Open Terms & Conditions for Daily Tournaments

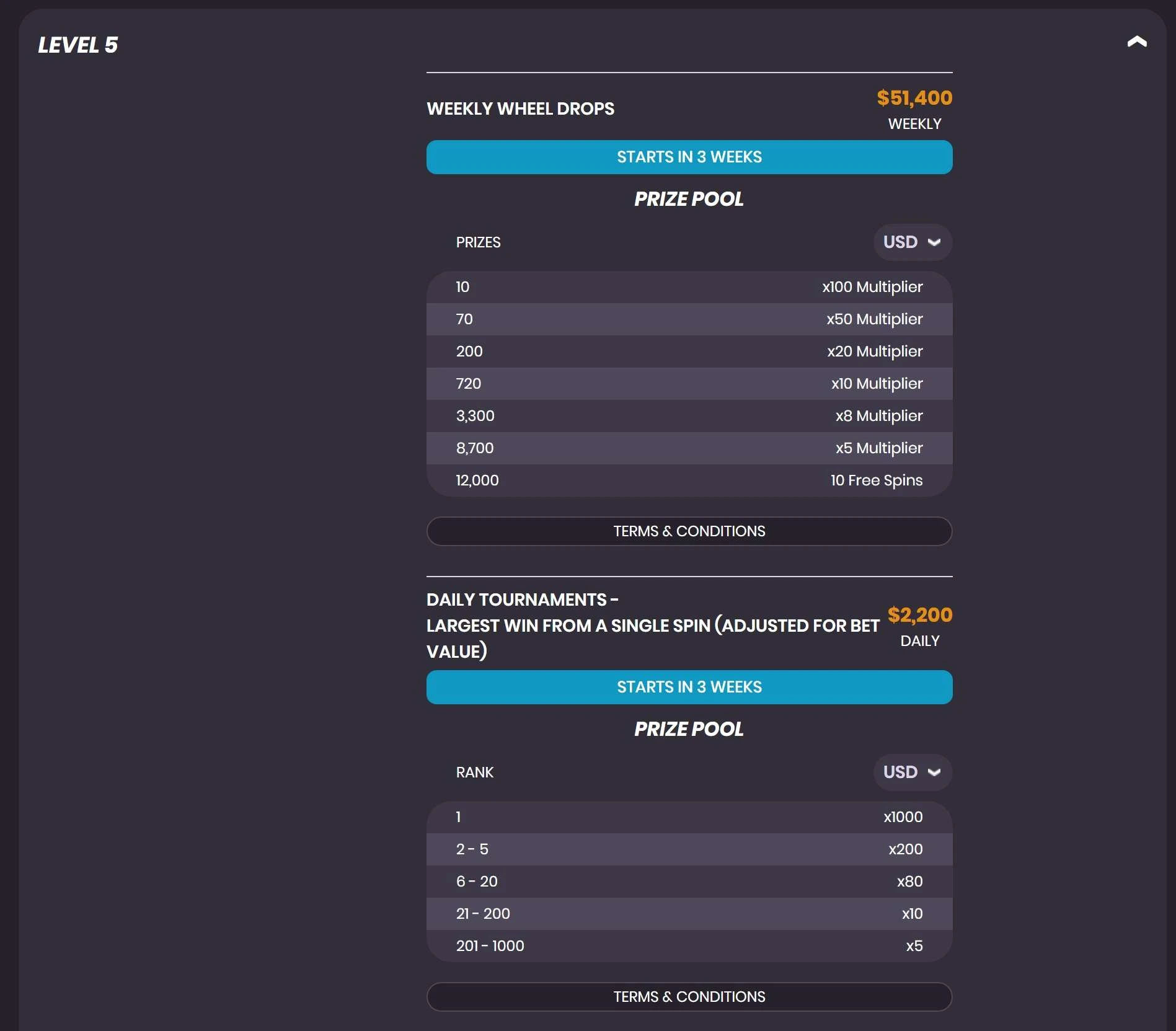coord(689,997)
